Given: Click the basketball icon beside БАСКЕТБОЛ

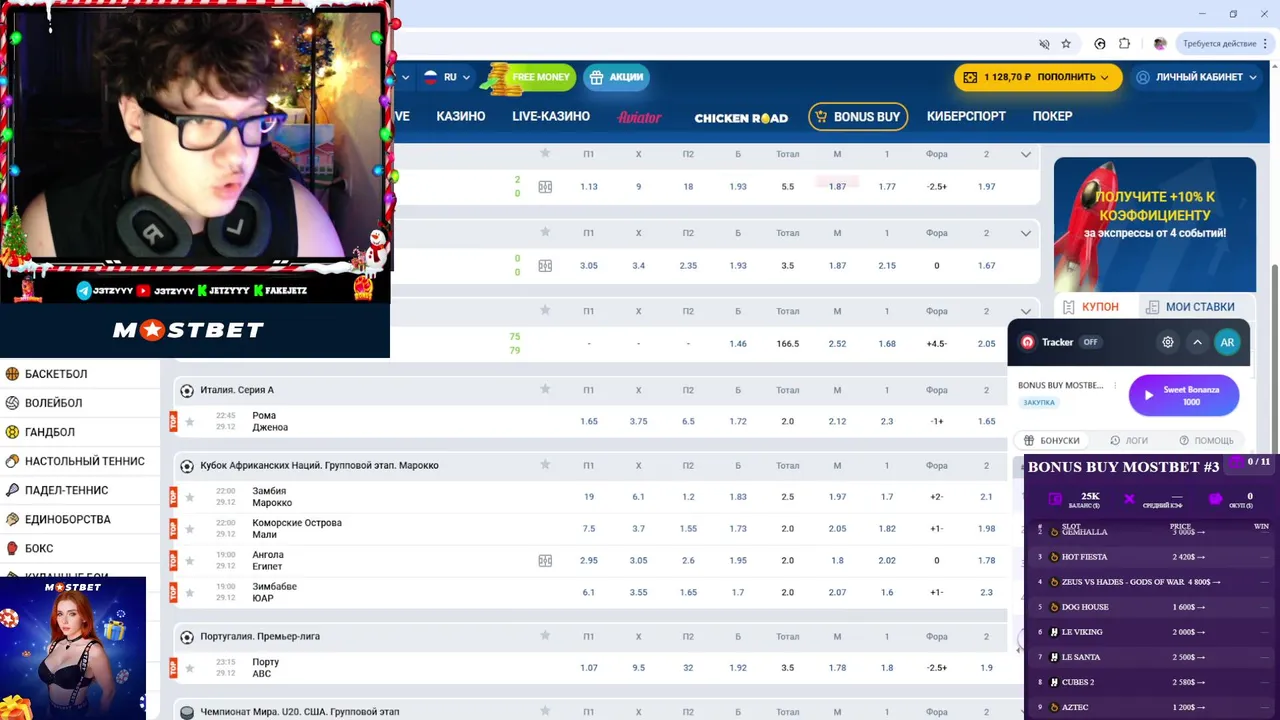Looking at the screenshot, I should tap(12, 374).
